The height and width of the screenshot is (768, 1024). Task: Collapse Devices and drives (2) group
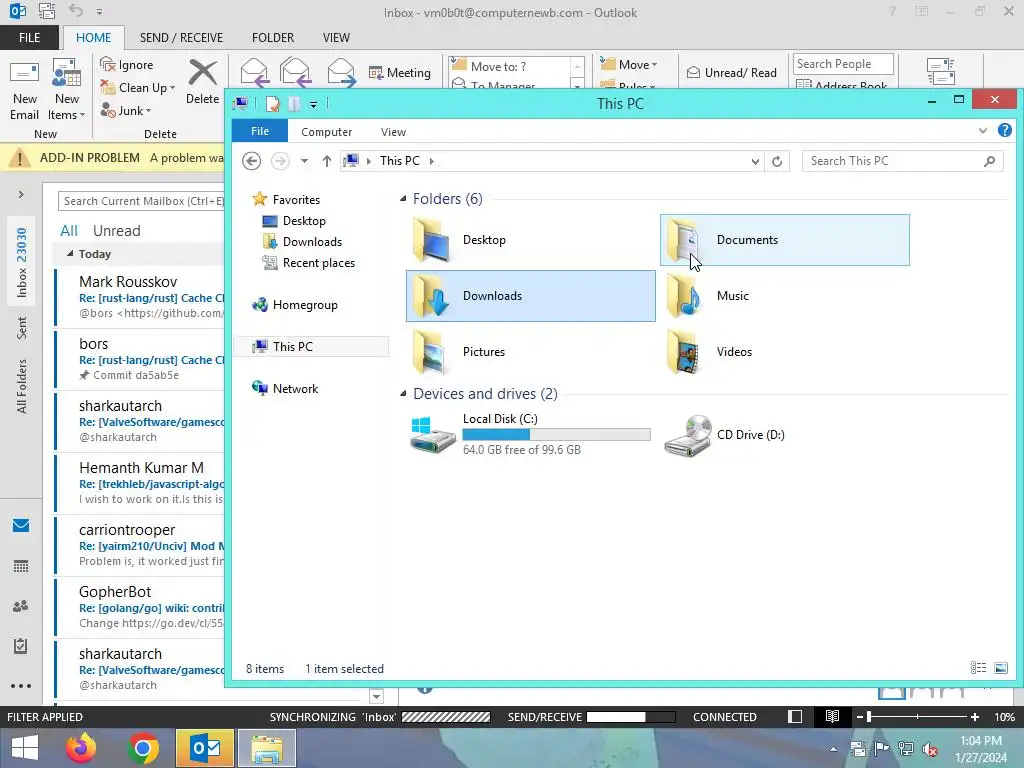403,394
